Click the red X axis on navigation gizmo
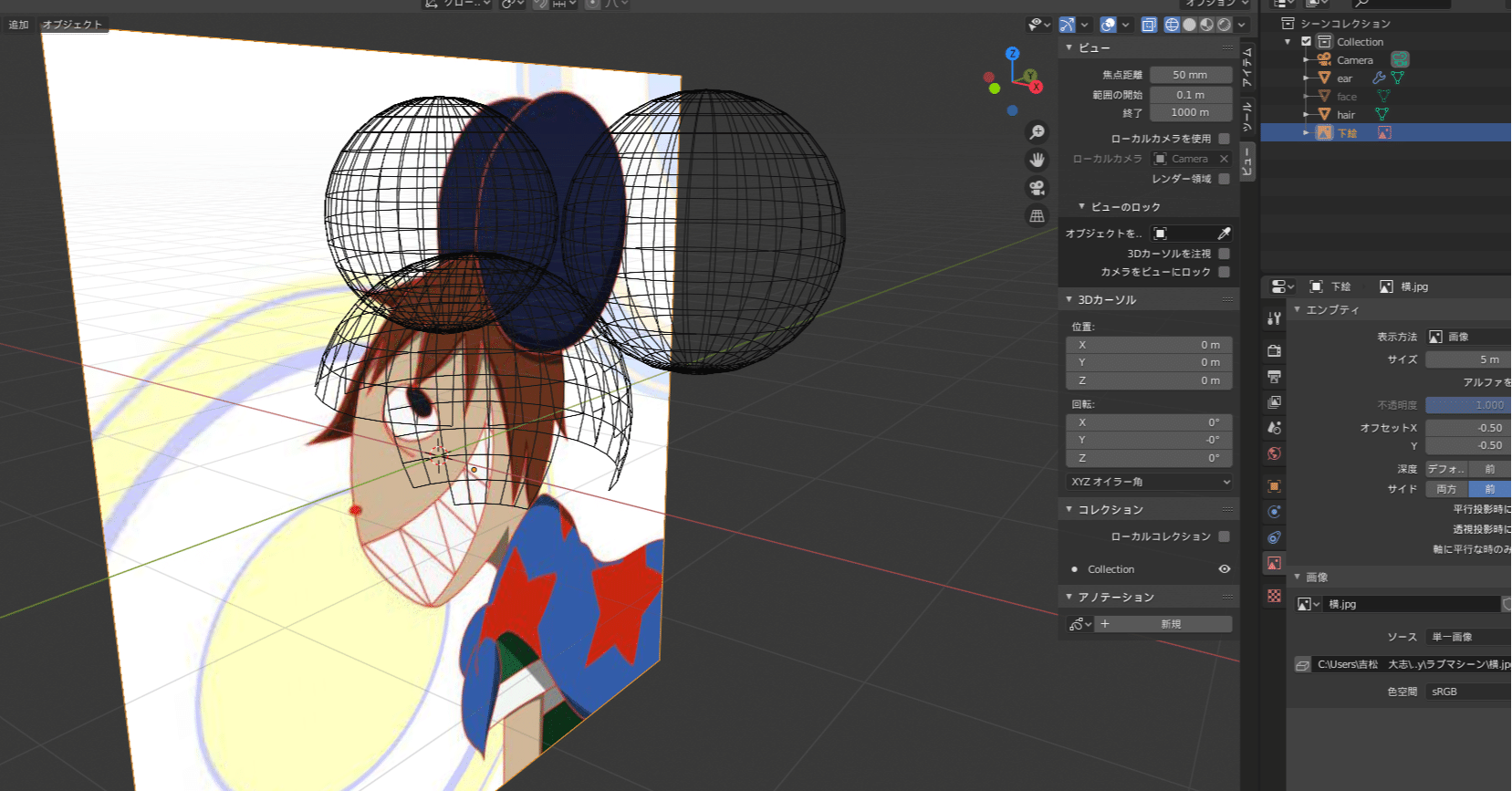 tap(1037, 87)
